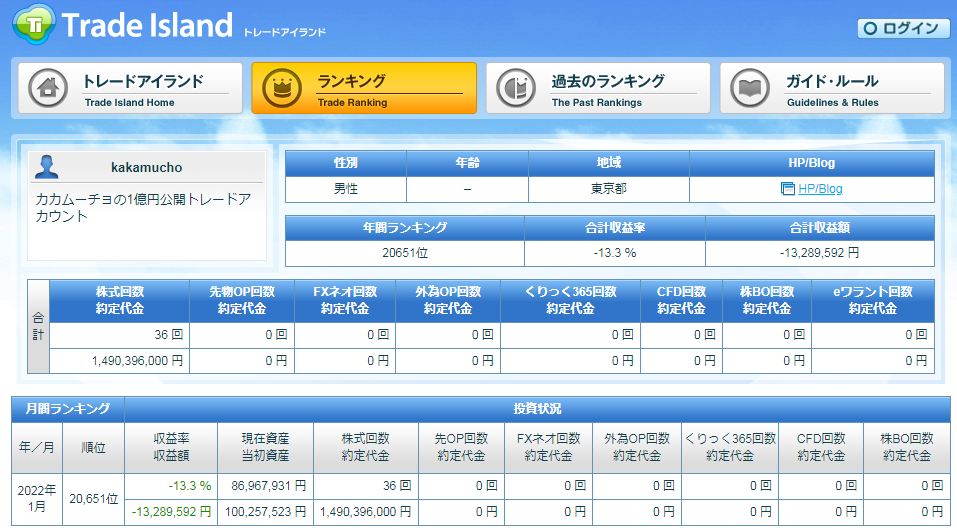The image size is (957, 531).
Task: Click the Trade Island title text
Action: (147, 26)
